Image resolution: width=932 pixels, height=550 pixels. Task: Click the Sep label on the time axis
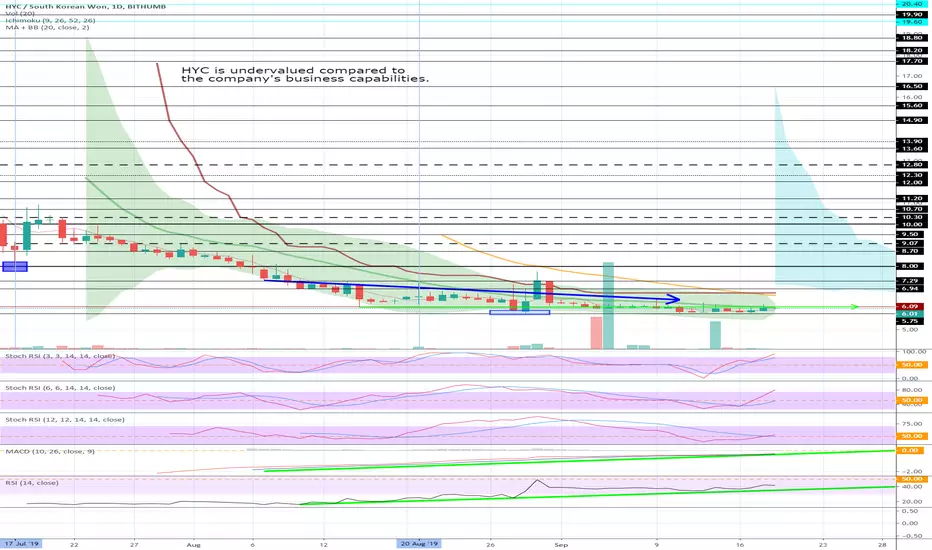[x=561, y=544]
